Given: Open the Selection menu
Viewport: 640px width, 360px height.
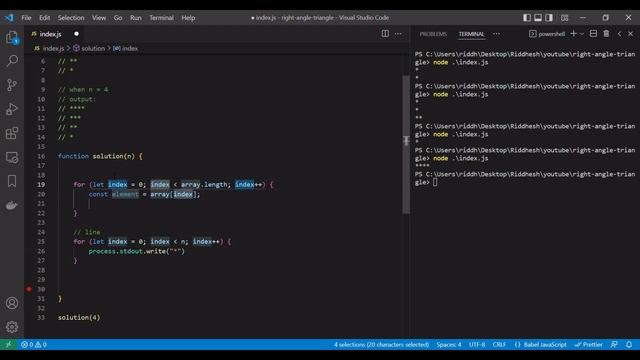Looking at the screenshot, I should pyautogui.click(x=71, y=18).
